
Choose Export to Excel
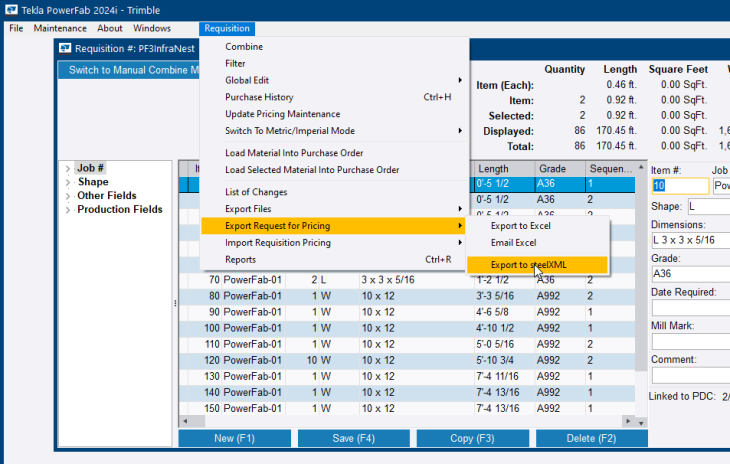point(537,226)
